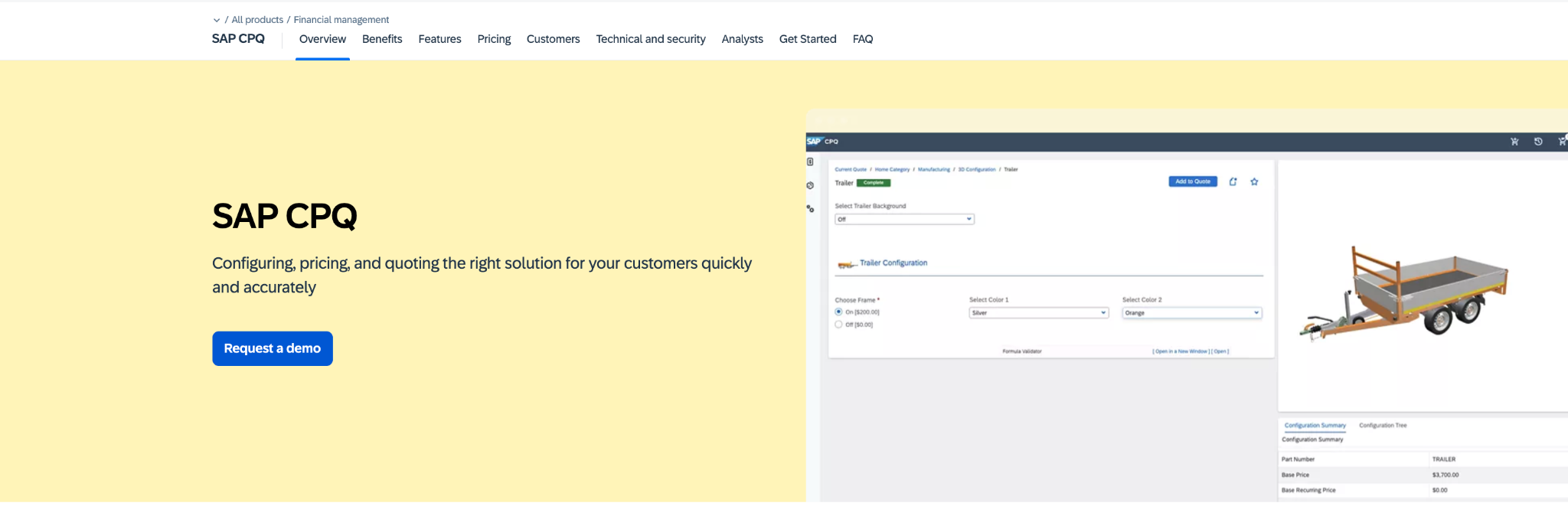
Task: Open the gears icon in CPQ left sidebar
Action: coord(810,208)
